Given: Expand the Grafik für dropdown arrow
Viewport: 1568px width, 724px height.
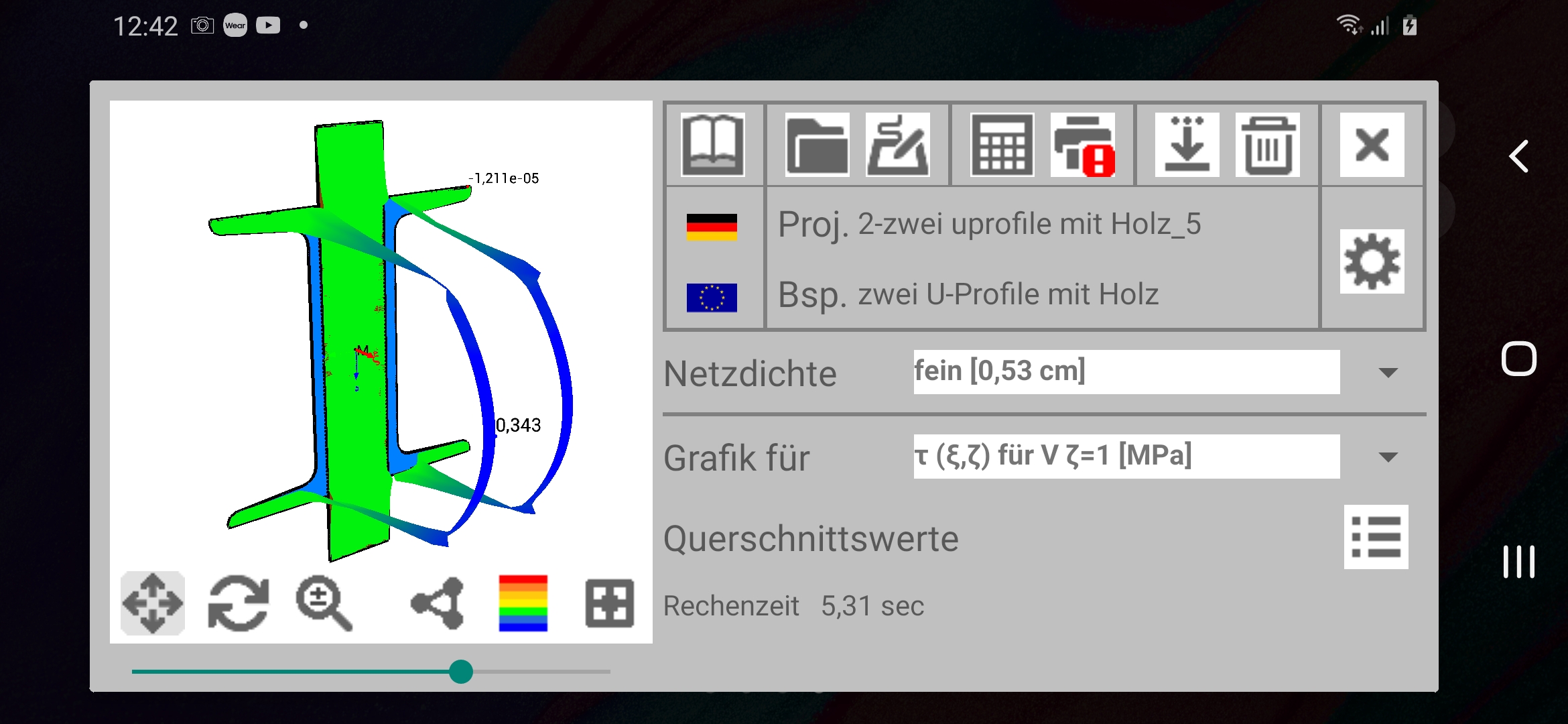Looking at the screenshot, I should point(1388,457).
